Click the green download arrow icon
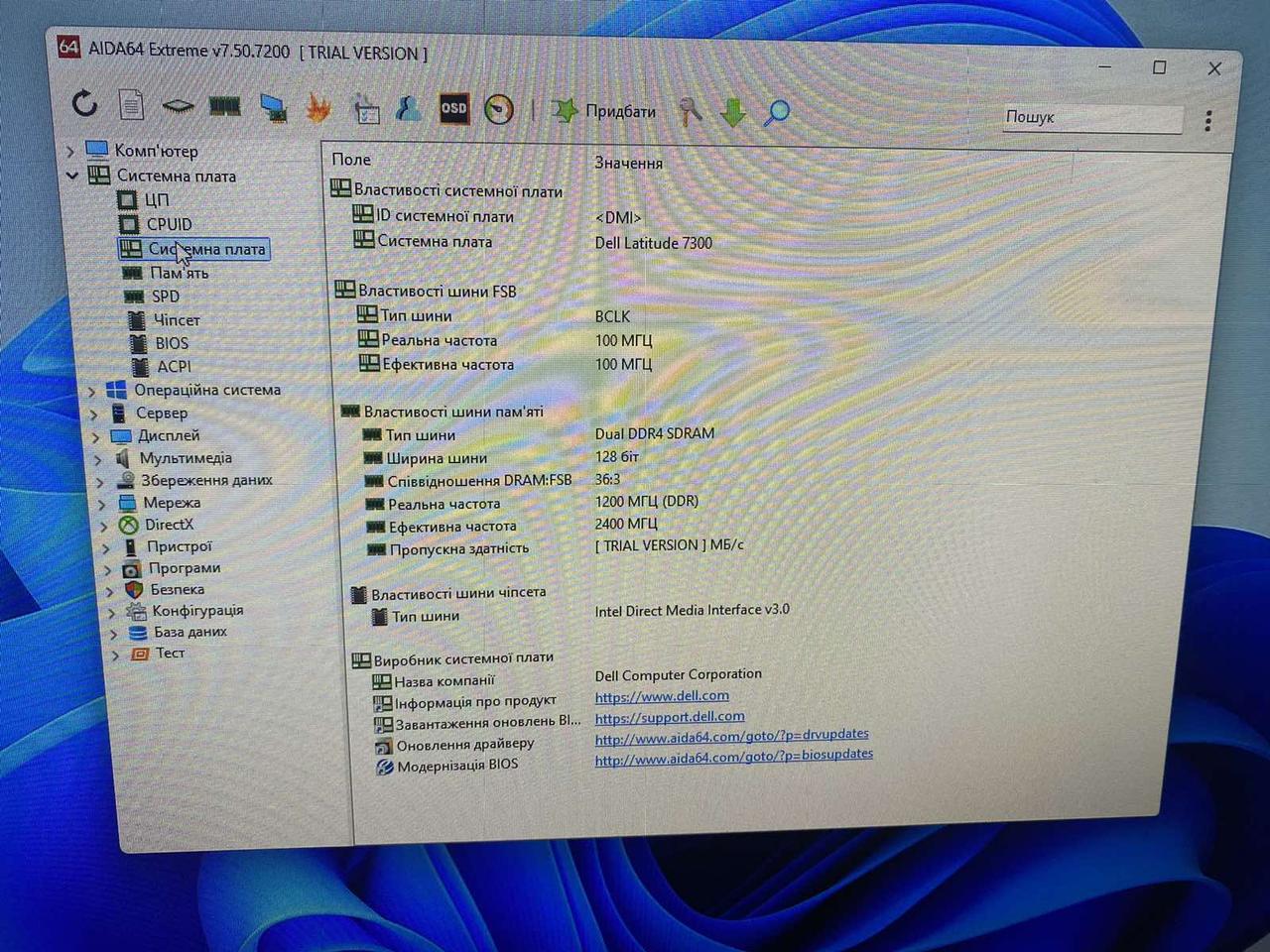 tap(733, 112)
